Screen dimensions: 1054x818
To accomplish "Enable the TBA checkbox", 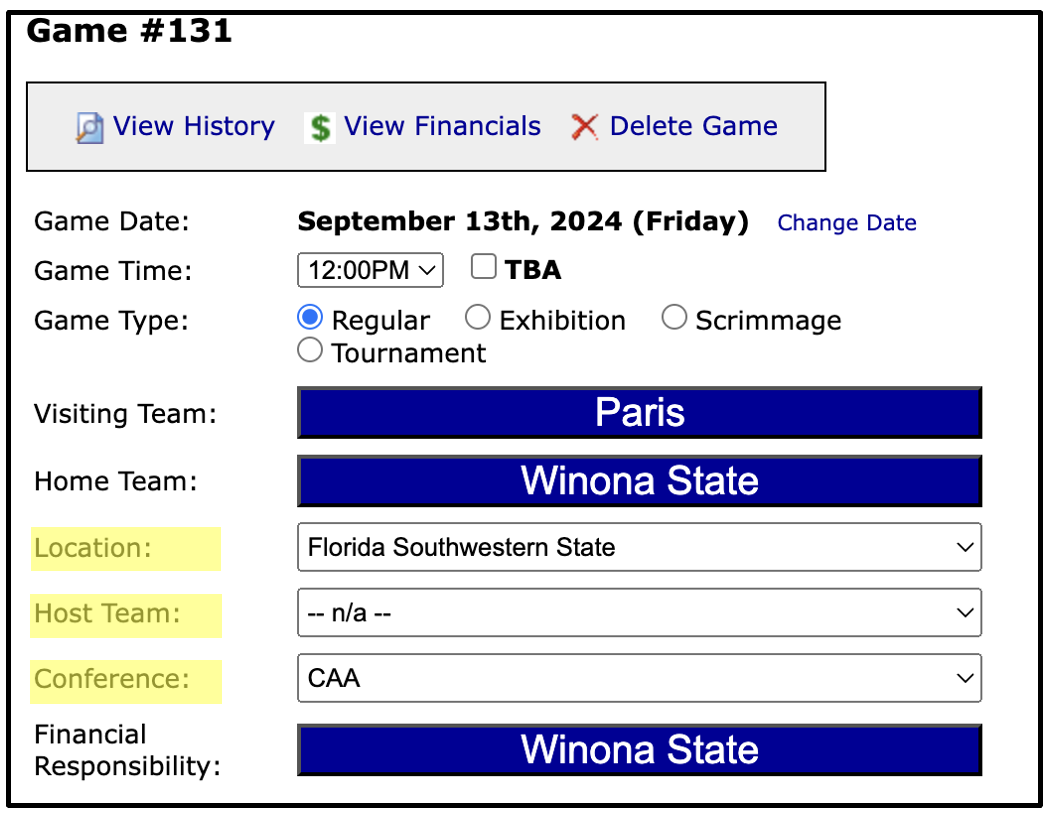I will (483, 267).
